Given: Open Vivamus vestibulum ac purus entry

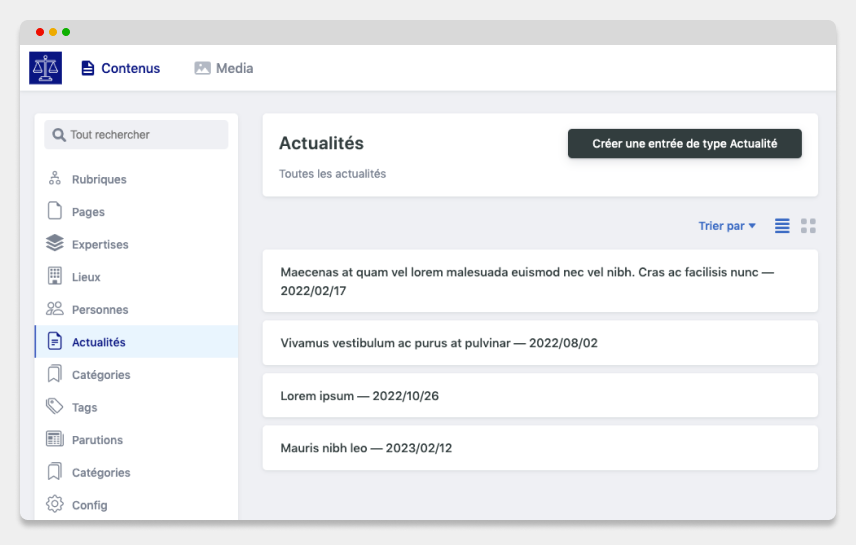Looking at the screenshot, I should click(540, 343).
